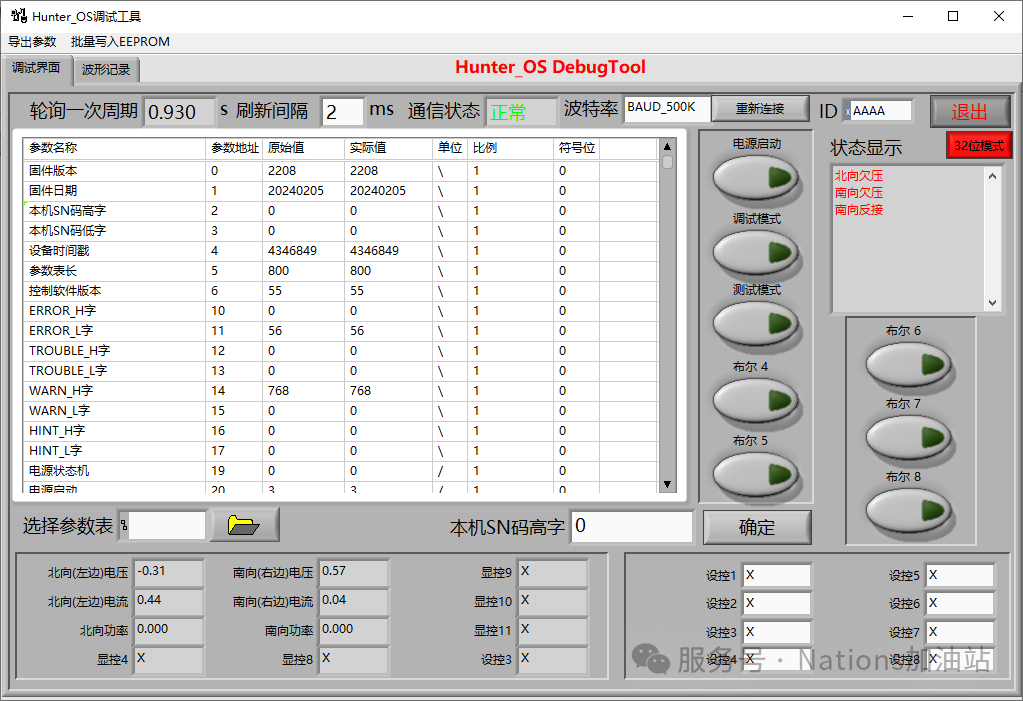The height and width of the screenshot is (701, 1023).
Task: Select the 参数表长 row name
Action: (53, 271)
